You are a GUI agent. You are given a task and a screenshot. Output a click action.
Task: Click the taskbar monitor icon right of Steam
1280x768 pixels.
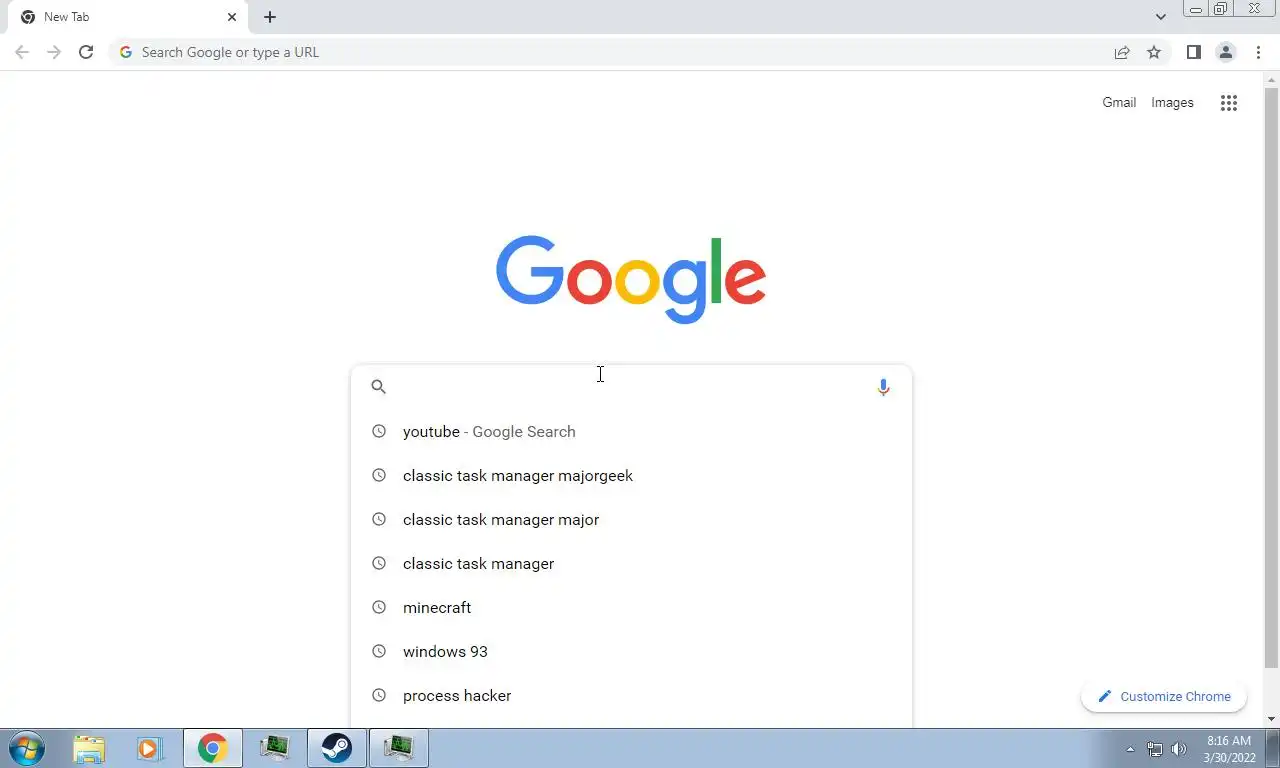[x=398, y=748]
